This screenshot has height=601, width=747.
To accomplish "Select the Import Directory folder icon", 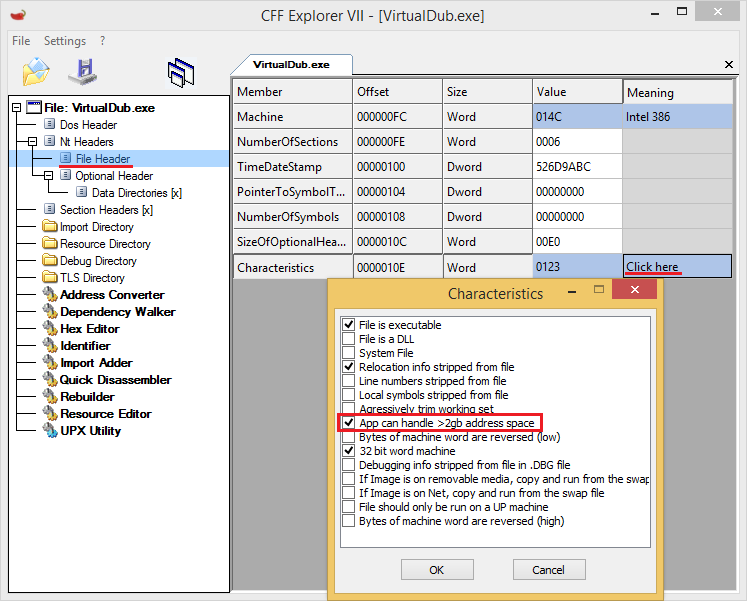I will tap(50, 227).
